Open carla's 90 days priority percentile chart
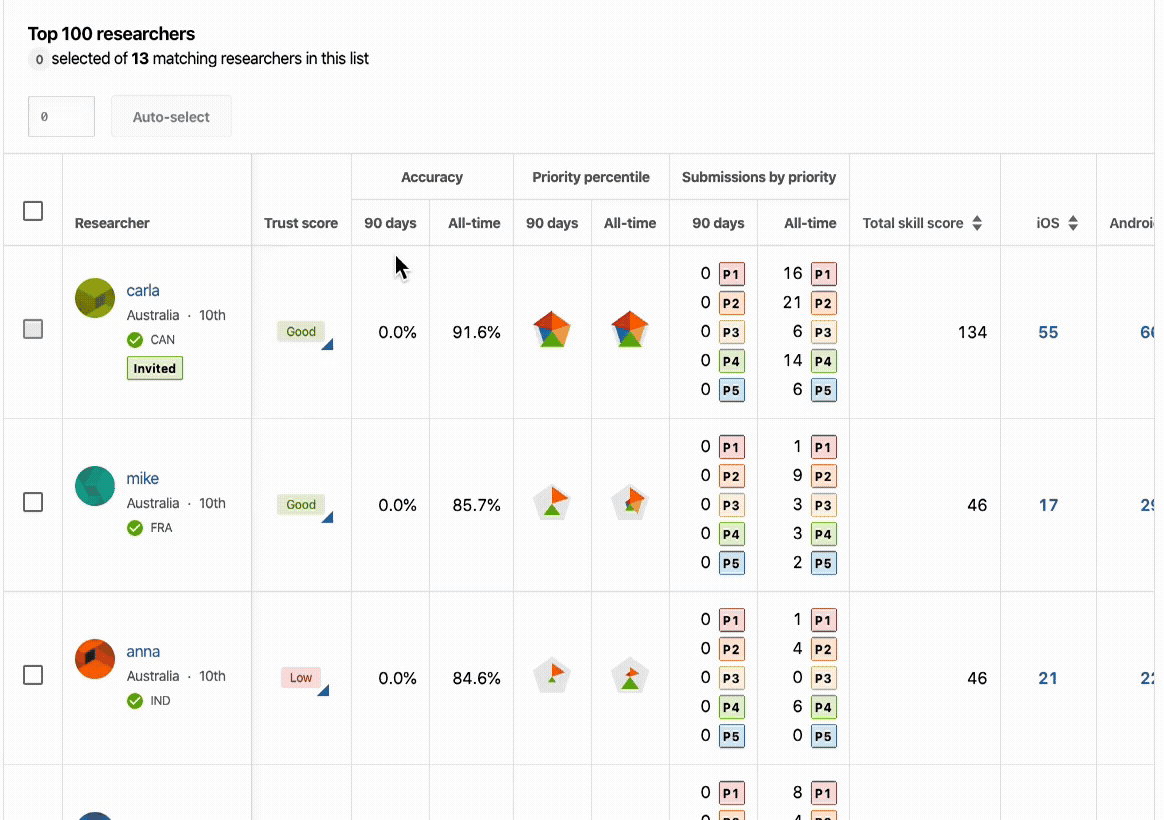Image resolution: width=1164 pixels, height=820 pixels. (552, 330)
